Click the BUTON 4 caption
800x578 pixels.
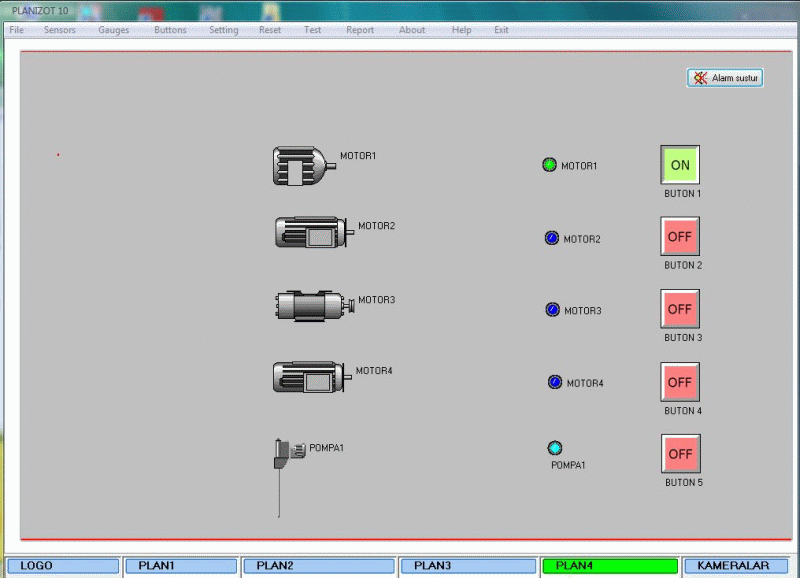click(x=683, y=411)
